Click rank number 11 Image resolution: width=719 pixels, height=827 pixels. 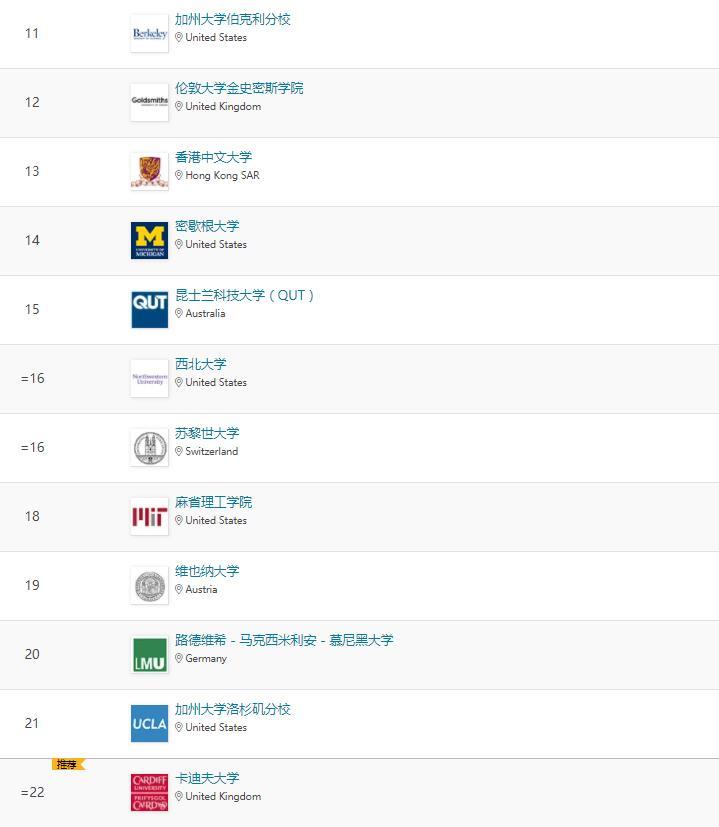tap(32, 33)
